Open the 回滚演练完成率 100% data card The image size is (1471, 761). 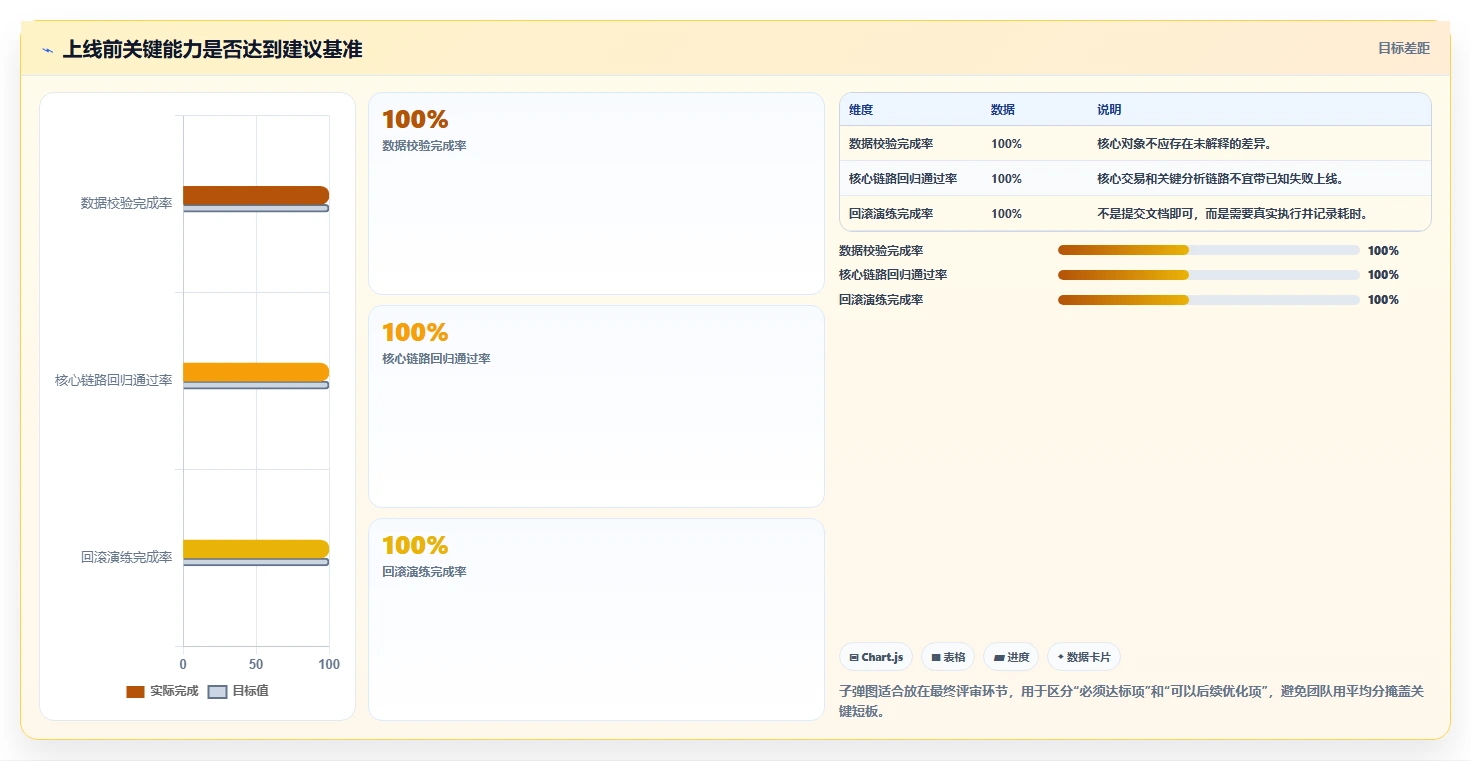pyautogui.click(x=596, y=619)
